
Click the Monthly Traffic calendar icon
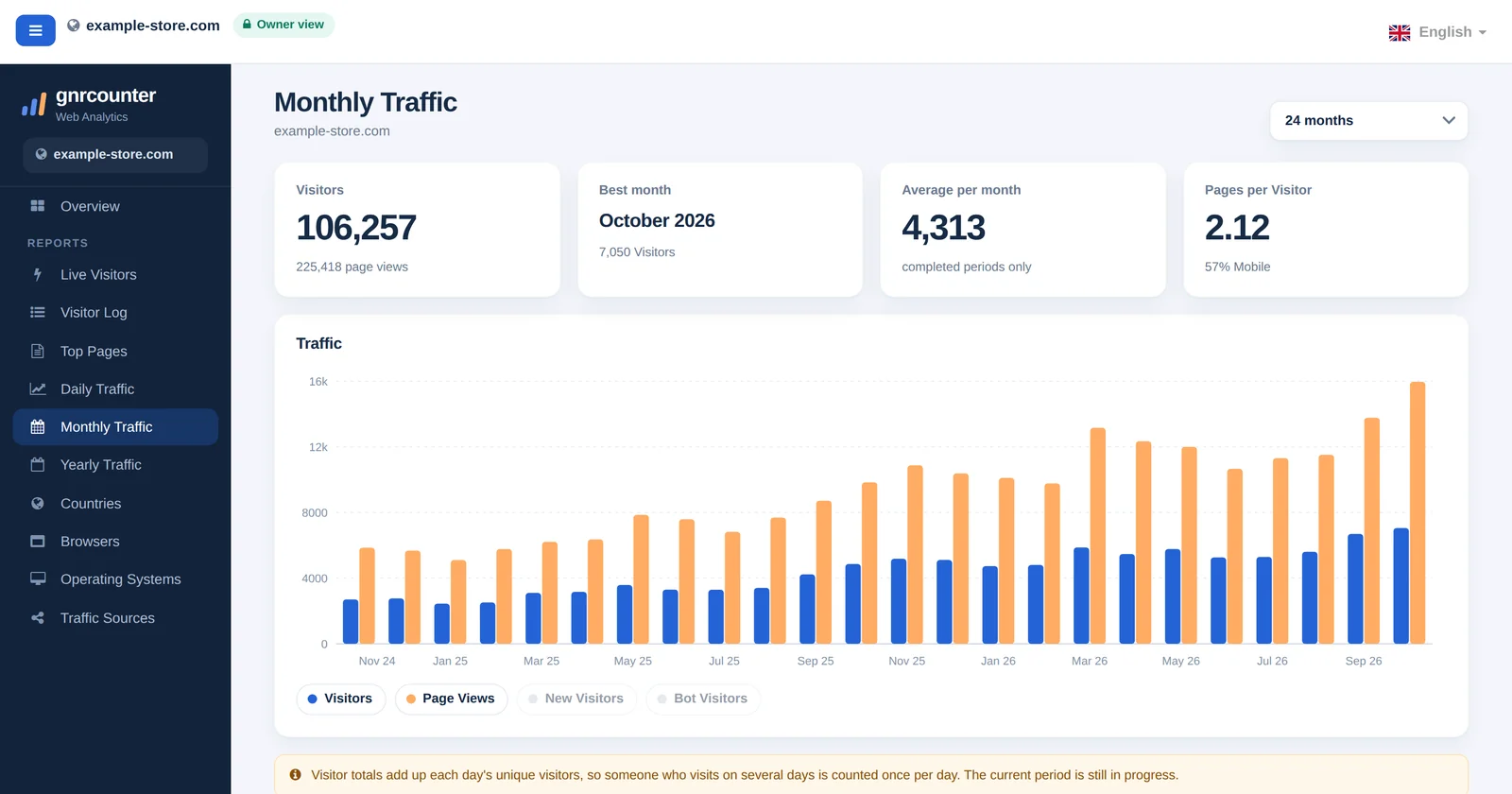[38, 426]
